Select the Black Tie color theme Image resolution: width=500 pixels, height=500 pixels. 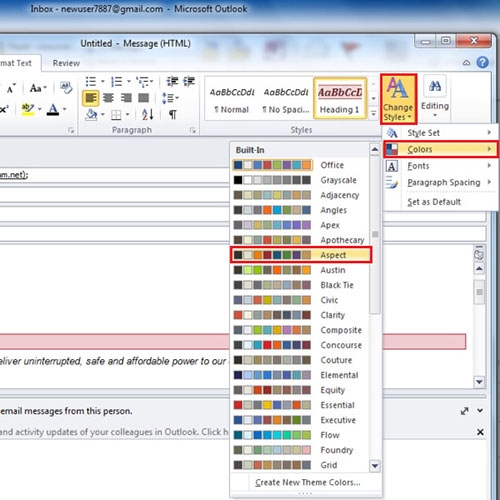[x=300, y=285]
